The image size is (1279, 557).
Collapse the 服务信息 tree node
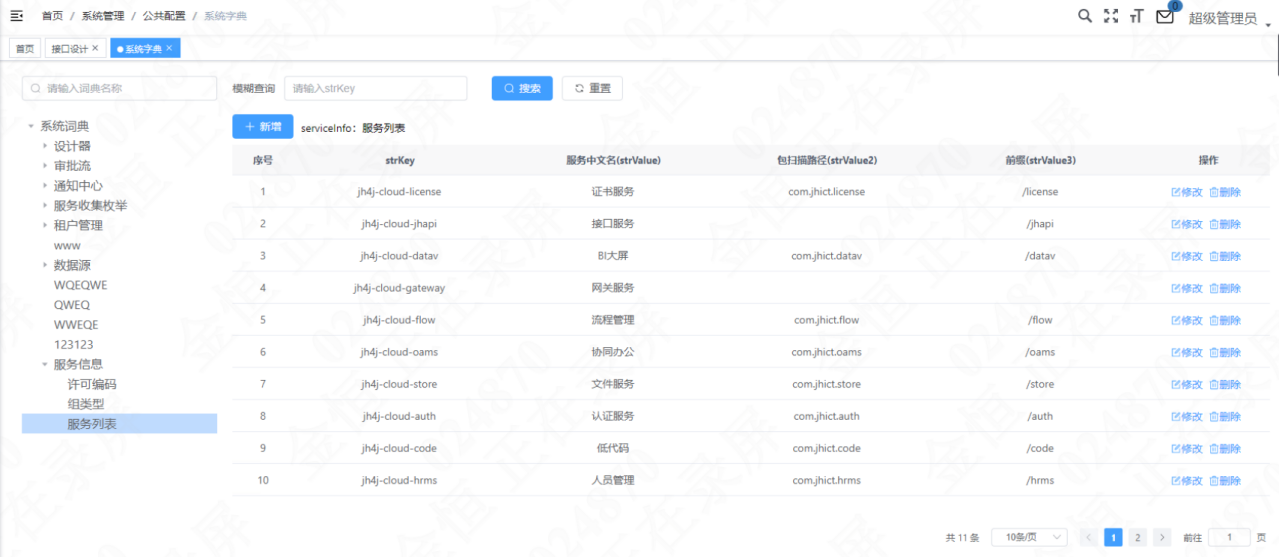(45, 365)
